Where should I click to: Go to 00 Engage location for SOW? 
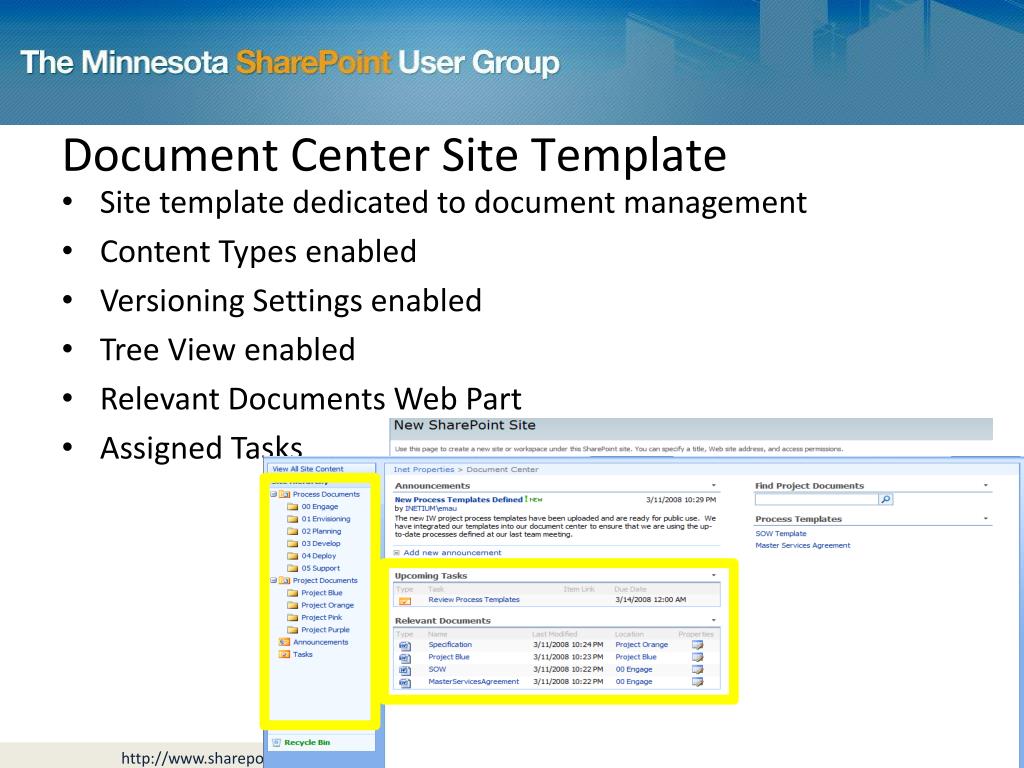(x=633, y=669)
